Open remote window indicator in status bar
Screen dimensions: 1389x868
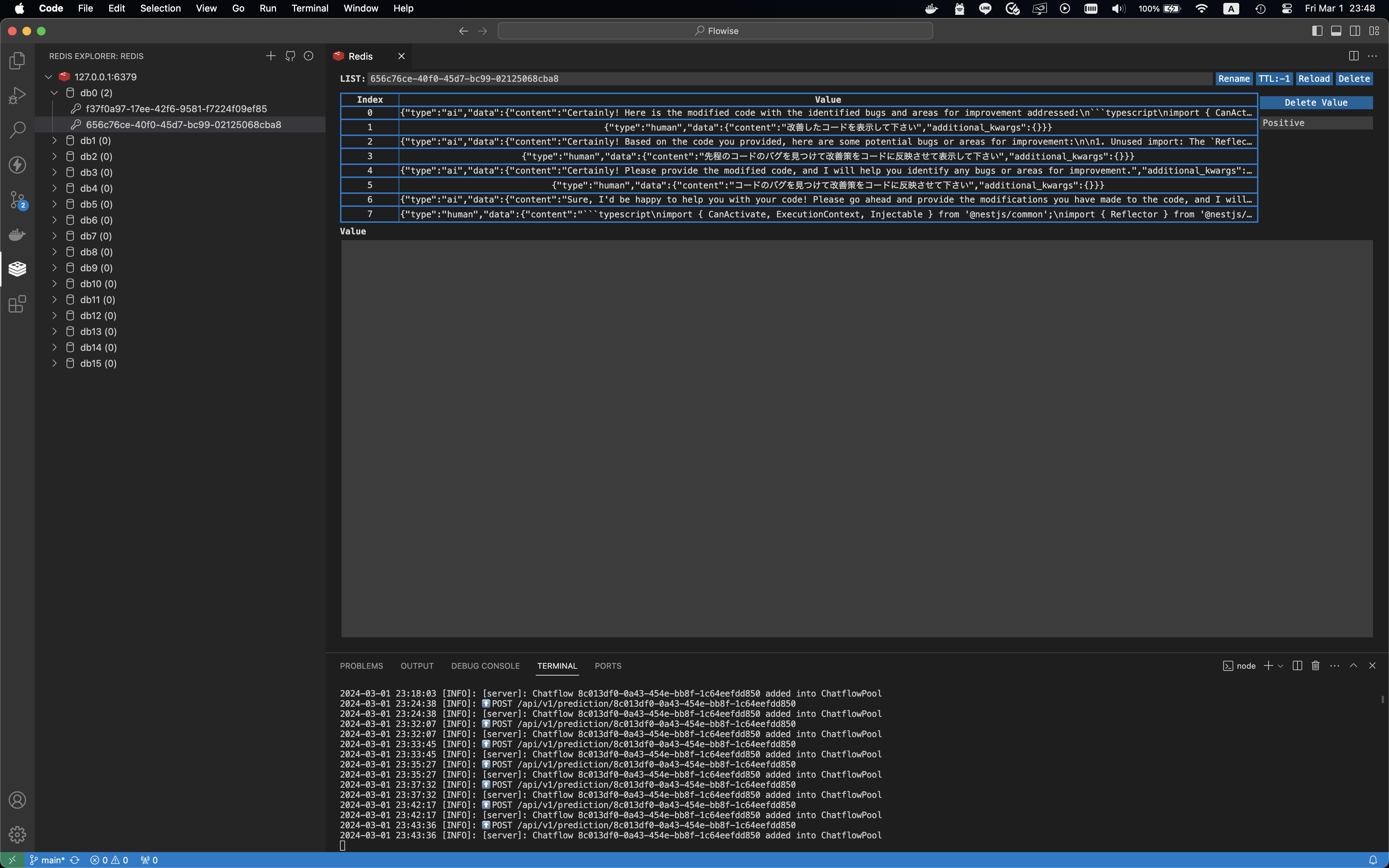(x=12, y=860)
